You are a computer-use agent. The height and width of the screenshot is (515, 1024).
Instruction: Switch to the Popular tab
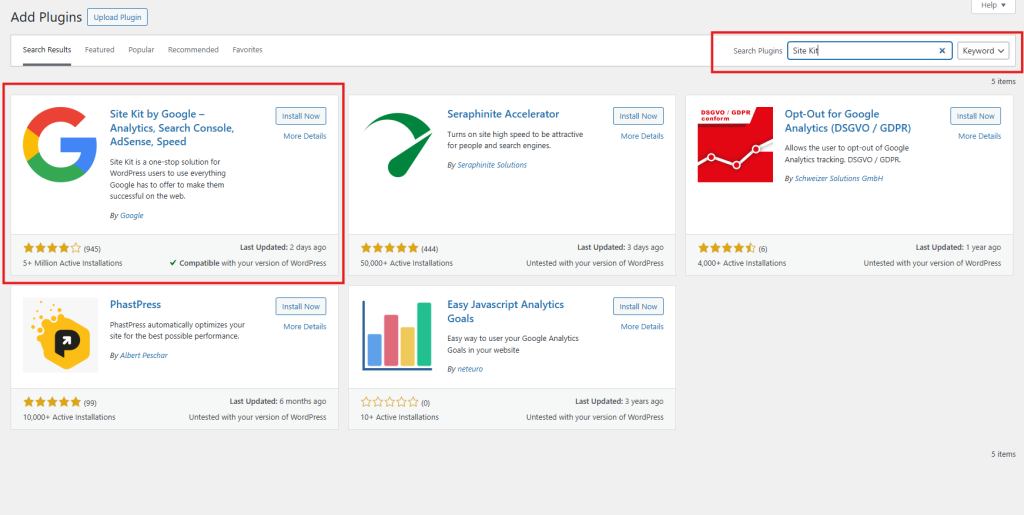(141, 50)
